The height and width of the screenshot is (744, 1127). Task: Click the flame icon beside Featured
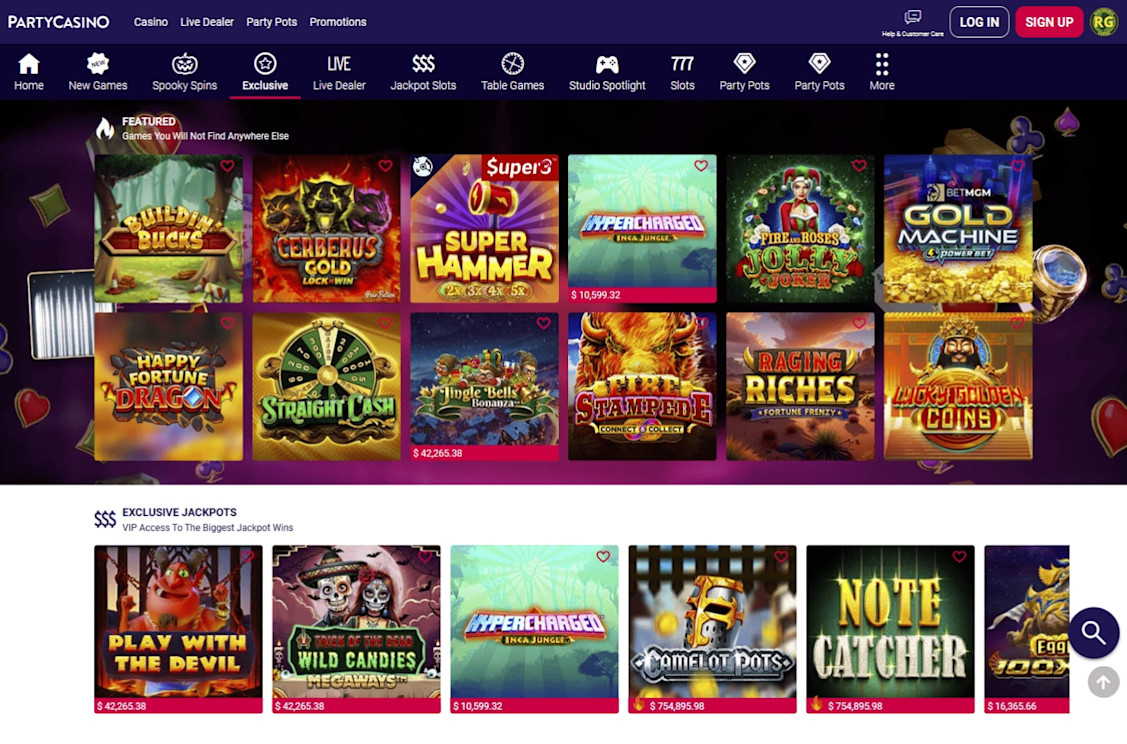point(105,128)
